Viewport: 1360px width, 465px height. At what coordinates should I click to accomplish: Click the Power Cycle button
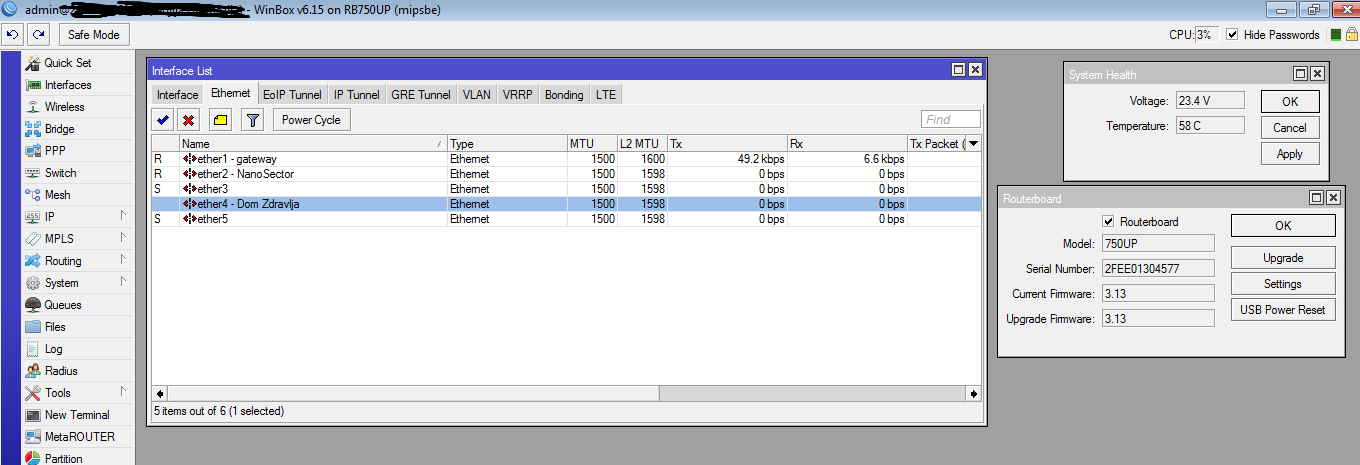pos(311,120)
